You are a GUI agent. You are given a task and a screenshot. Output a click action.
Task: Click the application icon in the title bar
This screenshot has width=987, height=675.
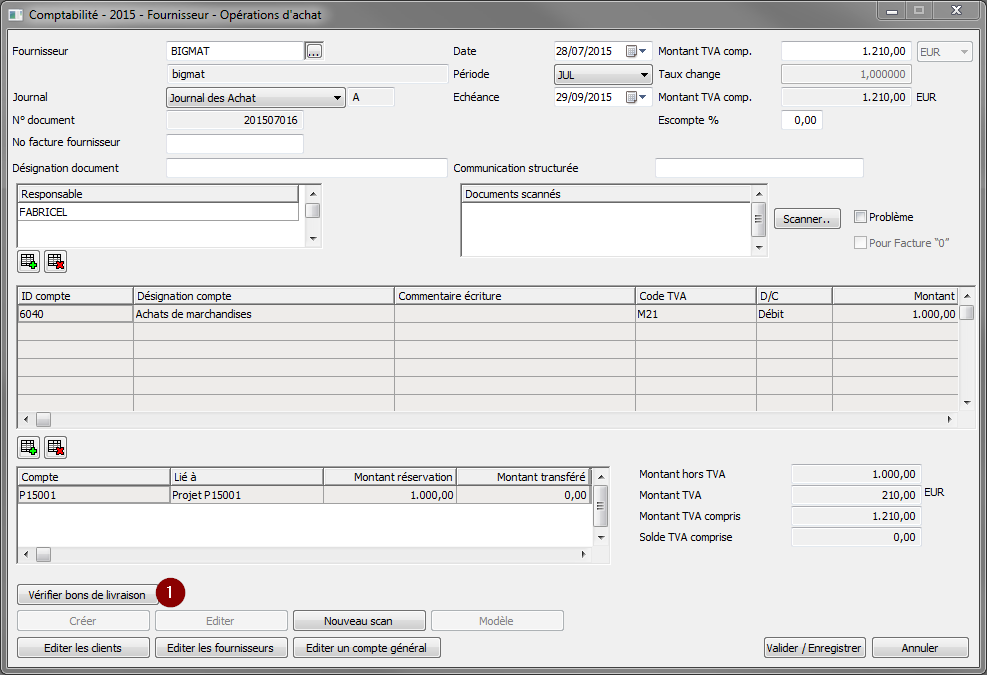click(16, 15)
